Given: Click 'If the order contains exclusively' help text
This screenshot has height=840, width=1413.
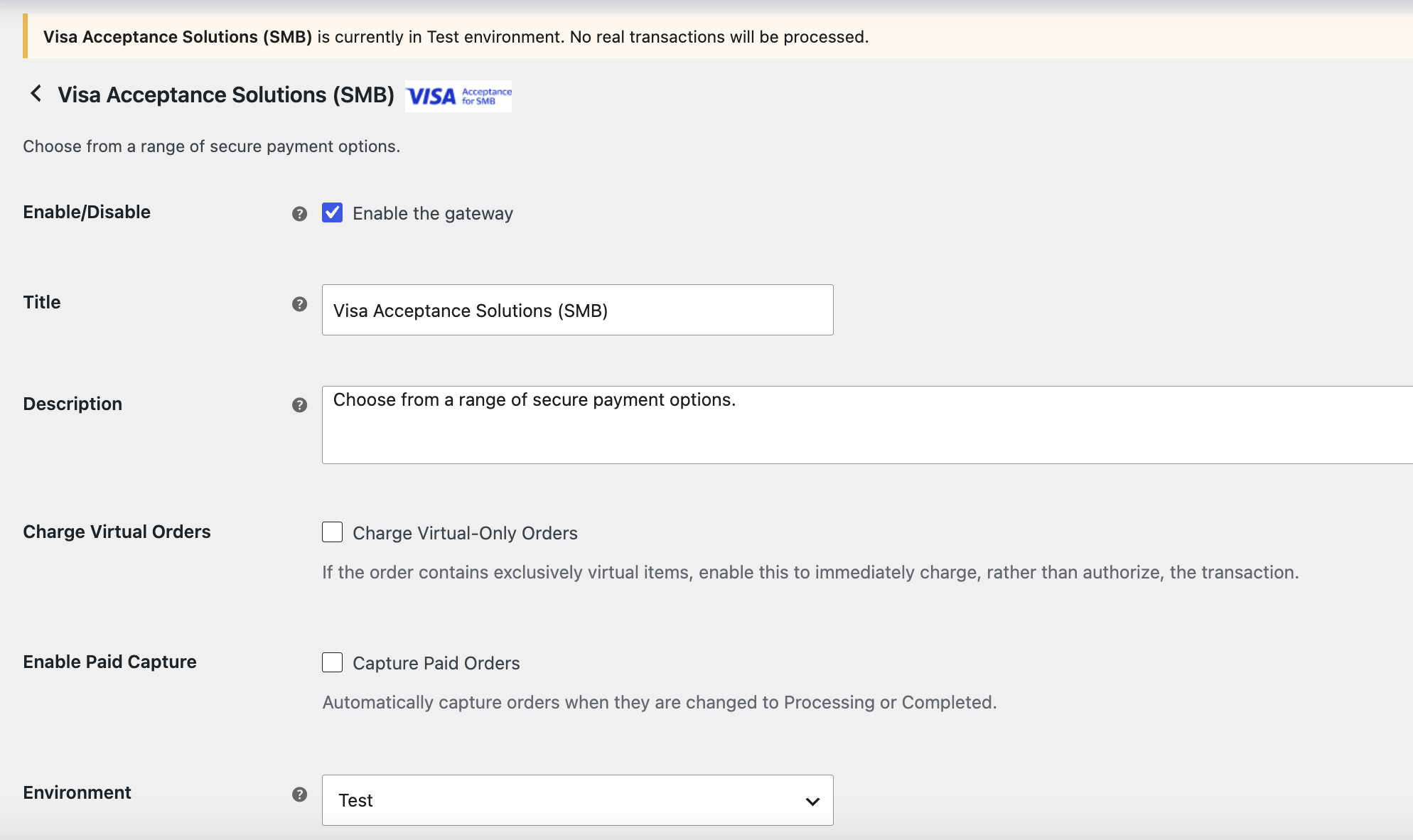Looking at the screenshot, I should tap(810, 572).
